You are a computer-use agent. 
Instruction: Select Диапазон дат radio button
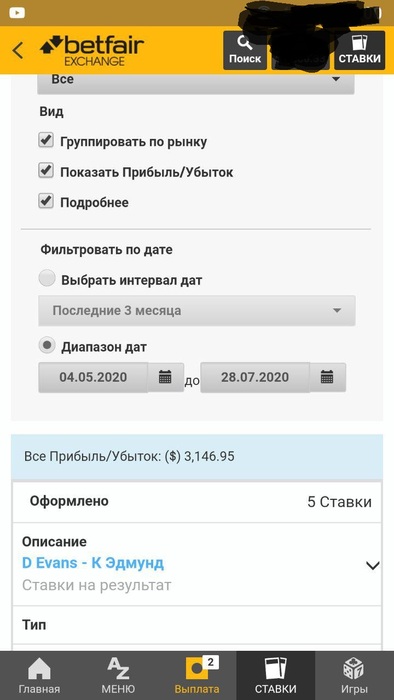[47, 346]
